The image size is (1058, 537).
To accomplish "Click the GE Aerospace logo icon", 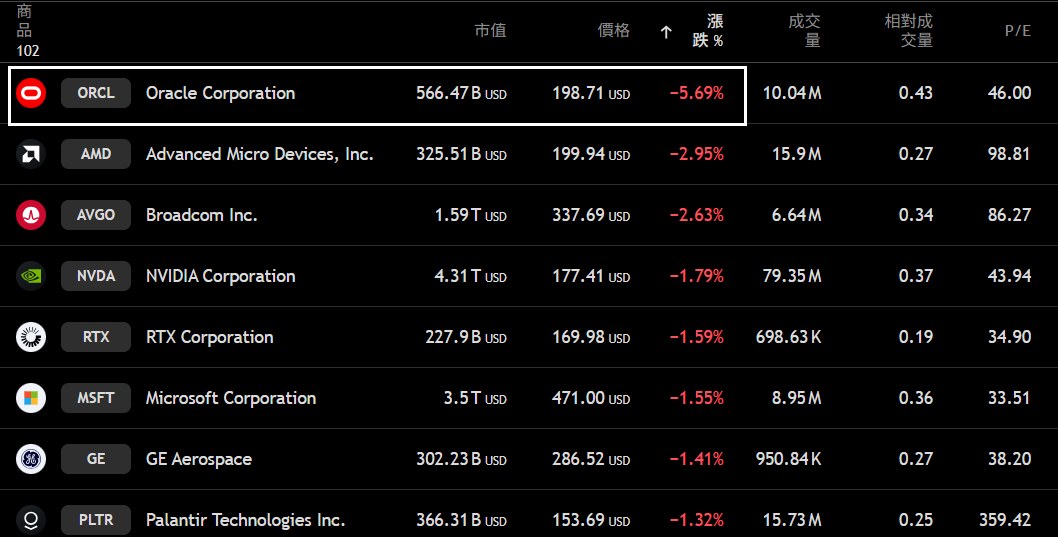I will (31, 459).
